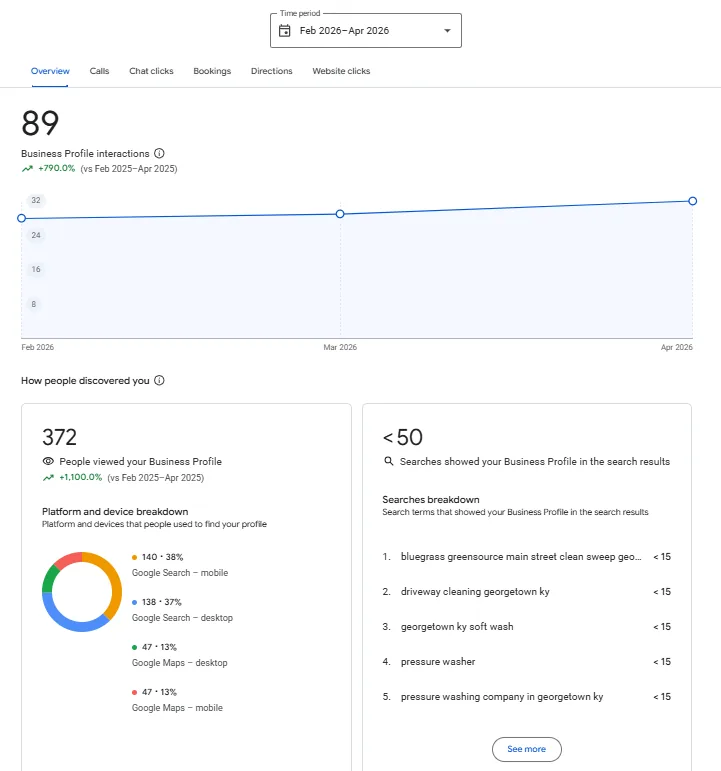
Task: Select the Mar 2026 chart data point
Action: pos(340,214)
